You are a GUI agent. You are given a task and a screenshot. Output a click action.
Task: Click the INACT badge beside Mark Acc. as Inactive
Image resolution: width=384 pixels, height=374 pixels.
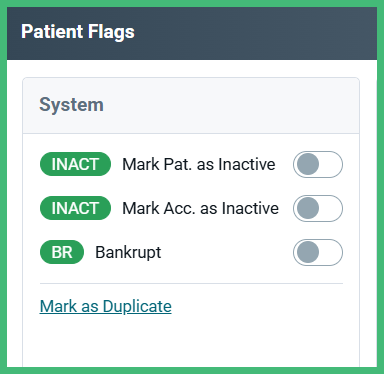pos(75,208)
